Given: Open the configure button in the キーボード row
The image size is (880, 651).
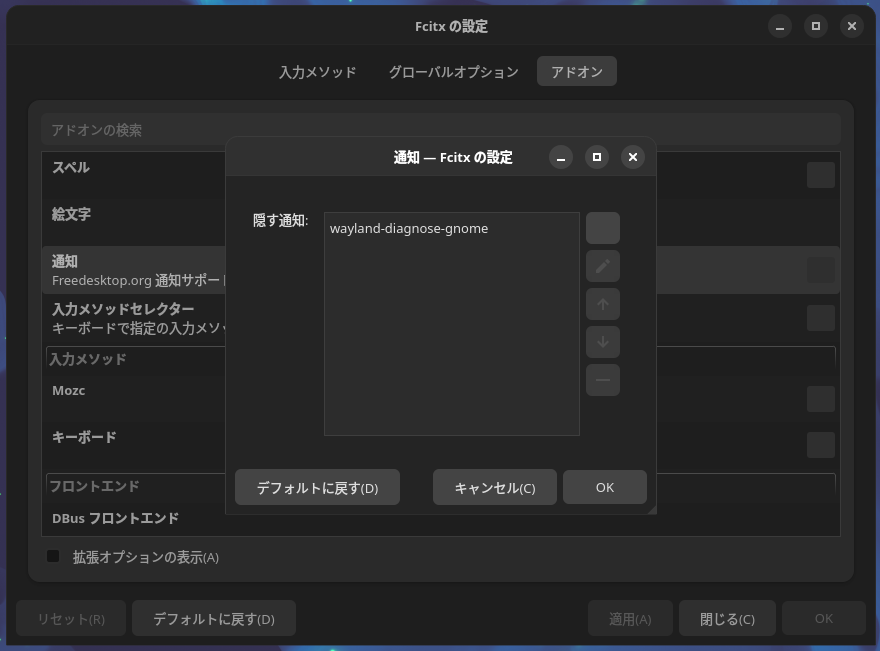Looking at the screenshot, I should [x=821, y=445].
